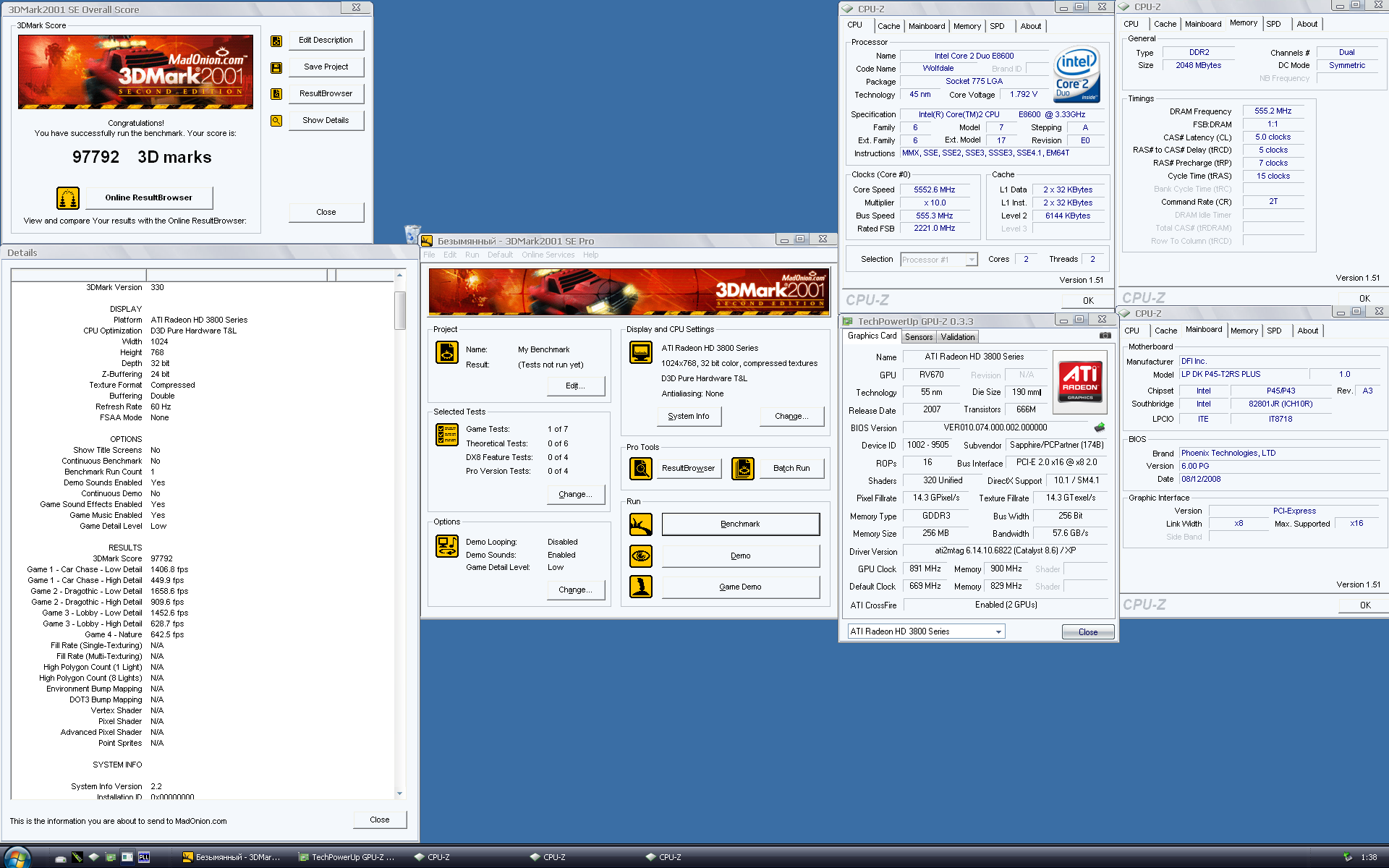
Task: Launch the memory stick tool from quick launch
Action: (77, 857)
